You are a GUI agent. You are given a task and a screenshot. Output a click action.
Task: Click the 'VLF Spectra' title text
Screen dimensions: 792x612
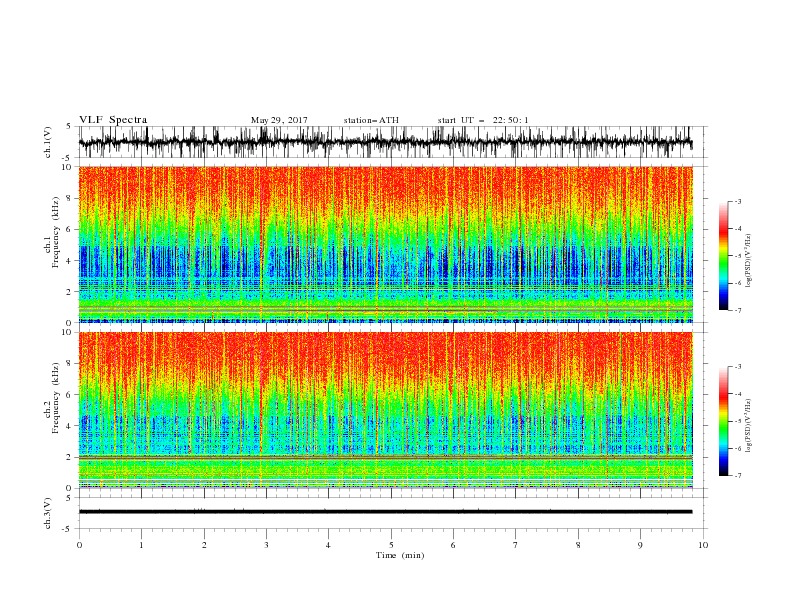click(113, 120)
